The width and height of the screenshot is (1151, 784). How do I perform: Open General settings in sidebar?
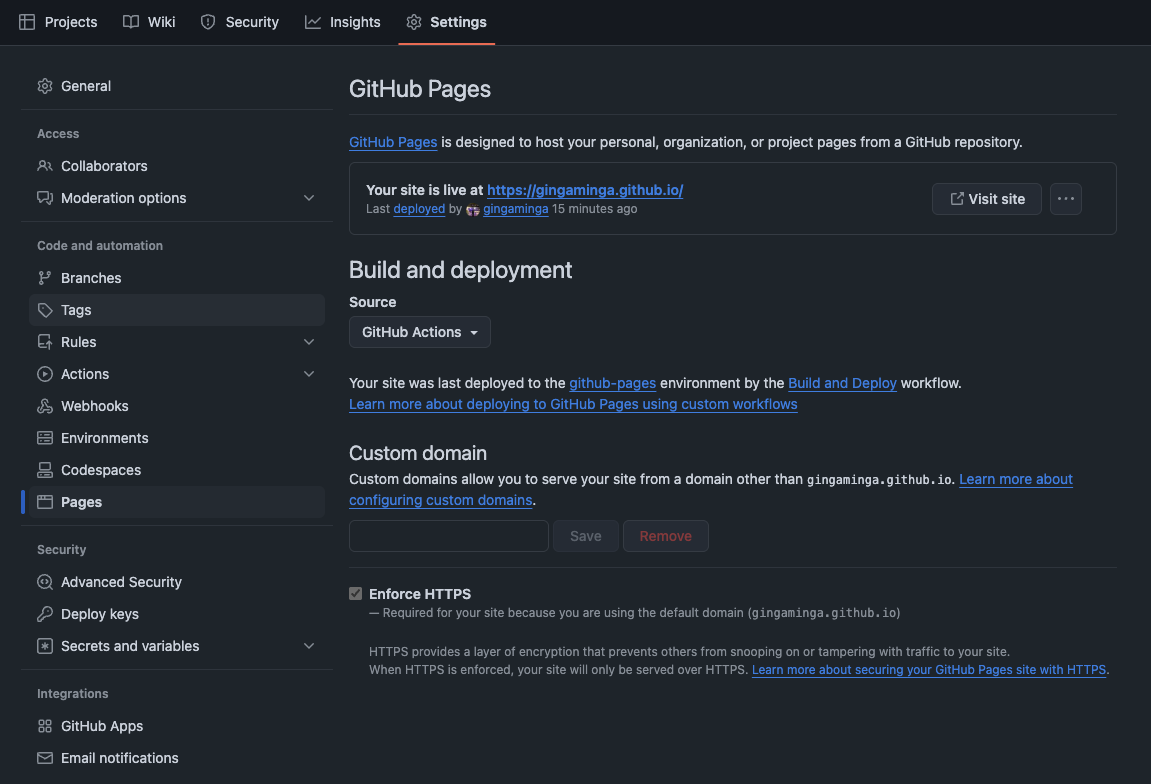177,86
